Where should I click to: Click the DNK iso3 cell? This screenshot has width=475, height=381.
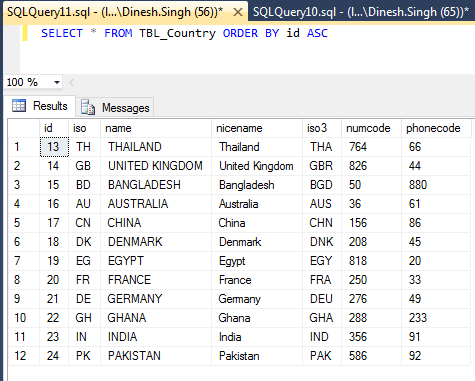(322, 242)
